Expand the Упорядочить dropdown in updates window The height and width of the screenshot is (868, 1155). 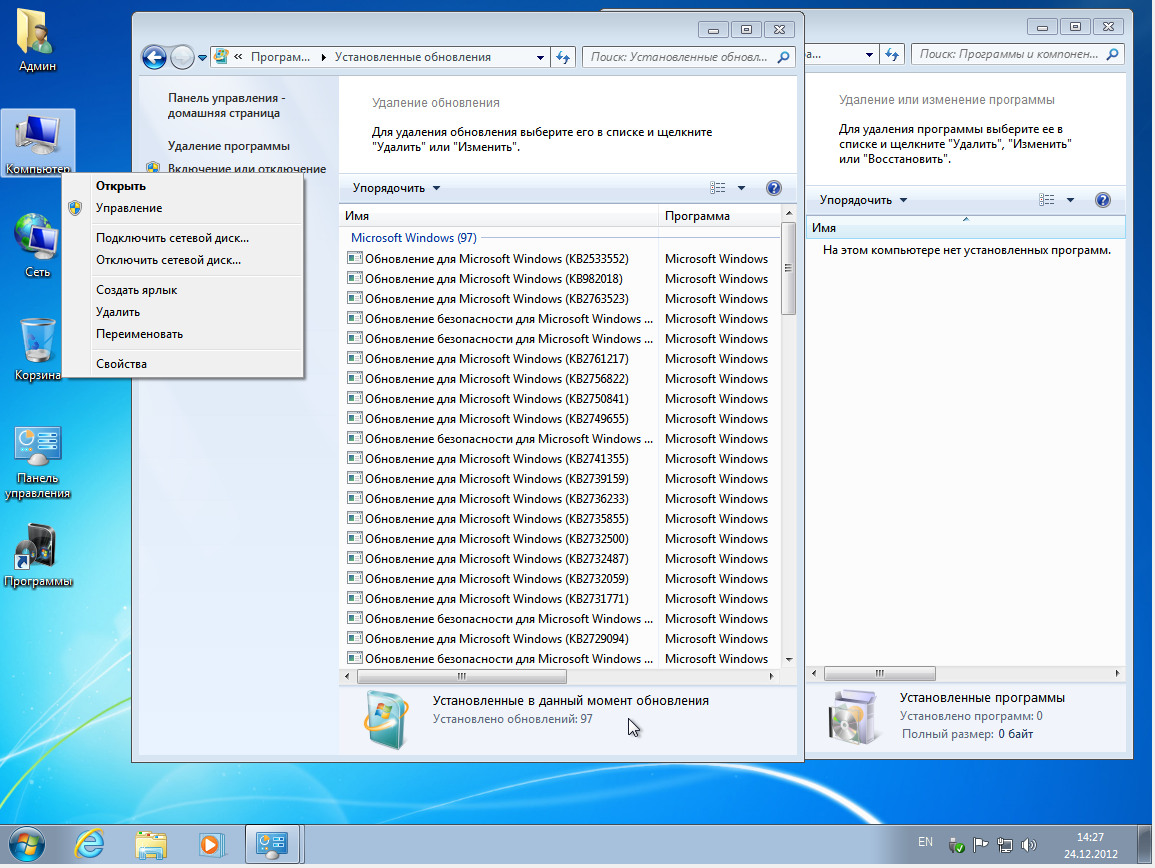pyautogui.click(x=396, y=188)
